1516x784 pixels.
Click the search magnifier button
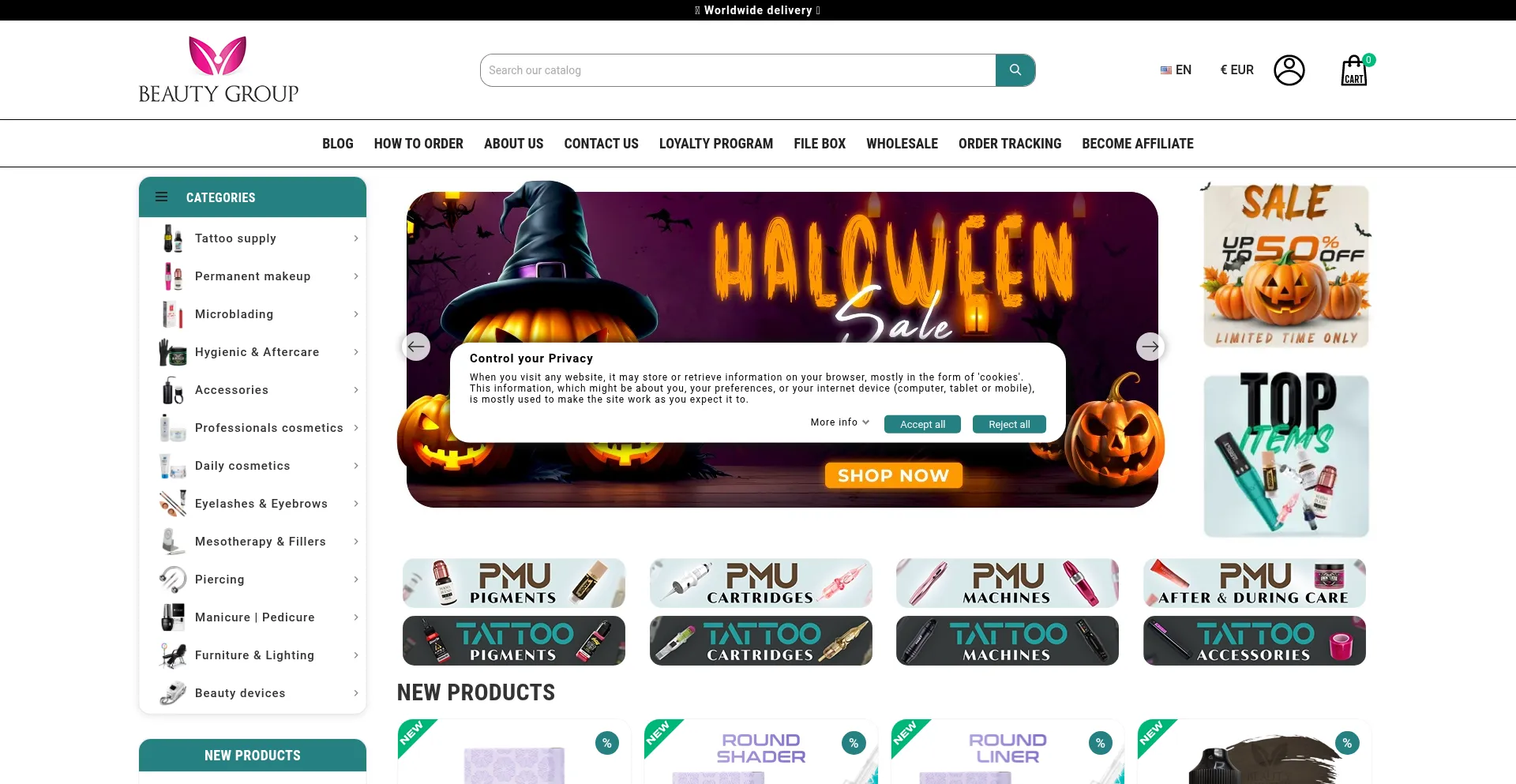pos(1015,70)
